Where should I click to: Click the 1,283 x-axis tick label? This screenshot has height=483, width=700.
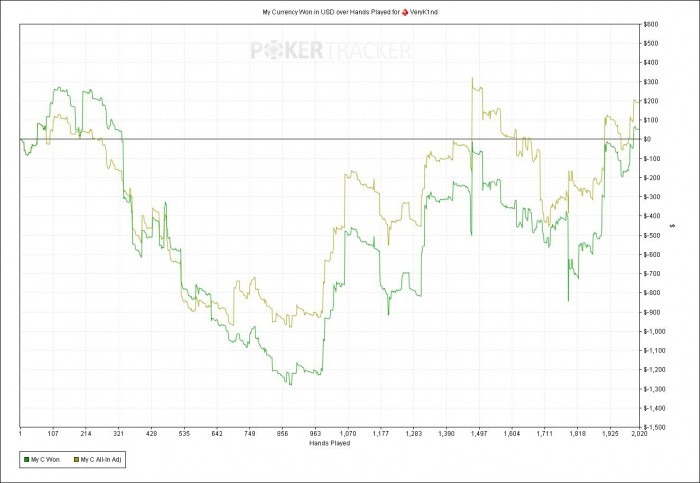tap(414, 433)
